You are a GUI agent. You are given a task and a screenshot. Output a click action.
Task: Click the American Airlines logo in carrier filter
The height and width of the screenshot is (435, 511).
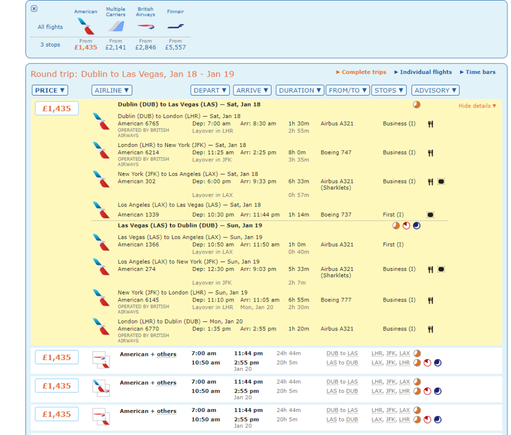click(x=86, y=26)
